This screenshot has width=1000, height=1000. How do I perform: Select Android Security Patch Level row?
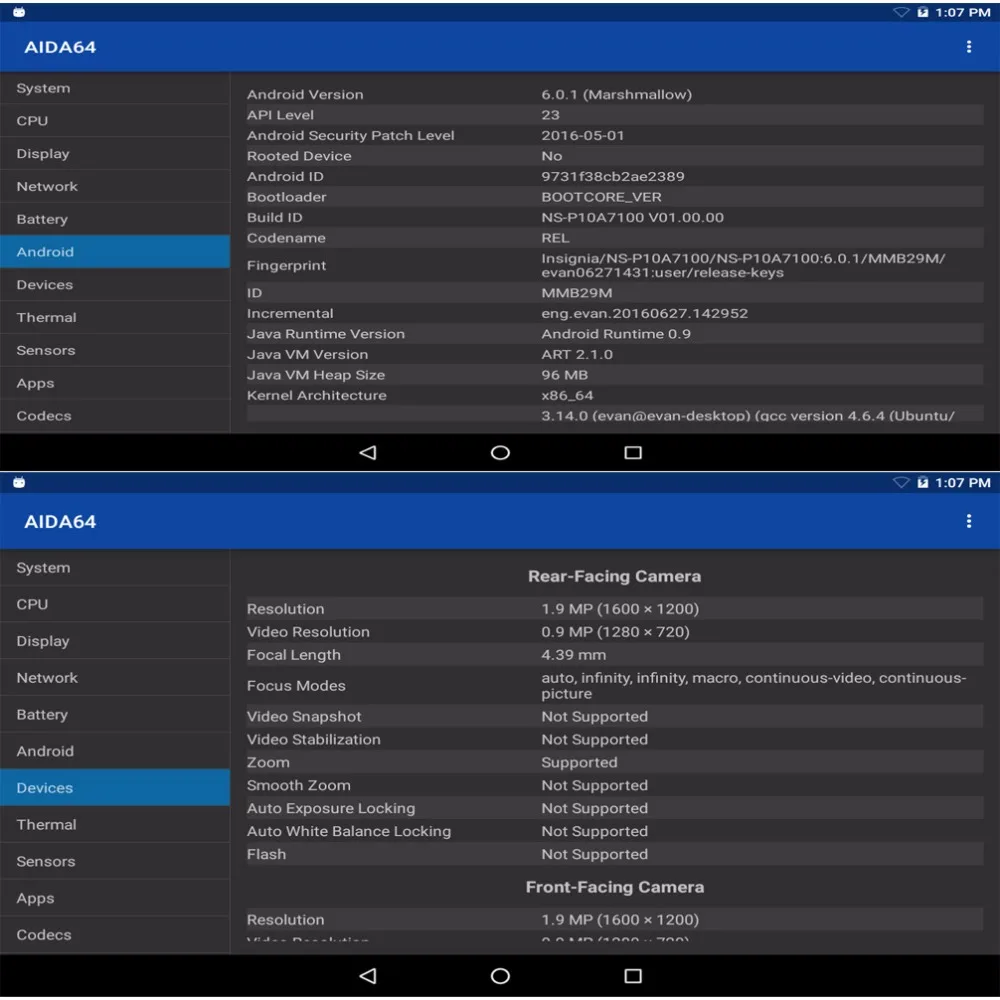615,135
